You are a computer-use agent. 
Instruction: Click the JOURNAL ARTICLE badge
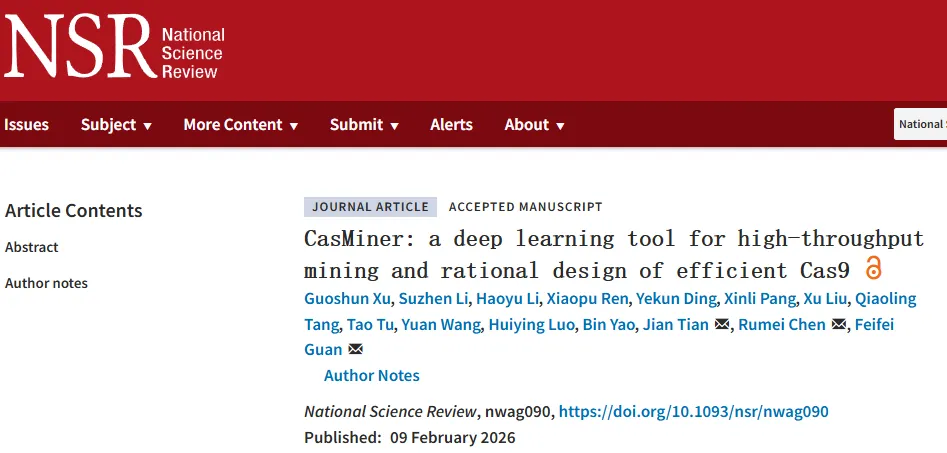(x=370, y=207)
